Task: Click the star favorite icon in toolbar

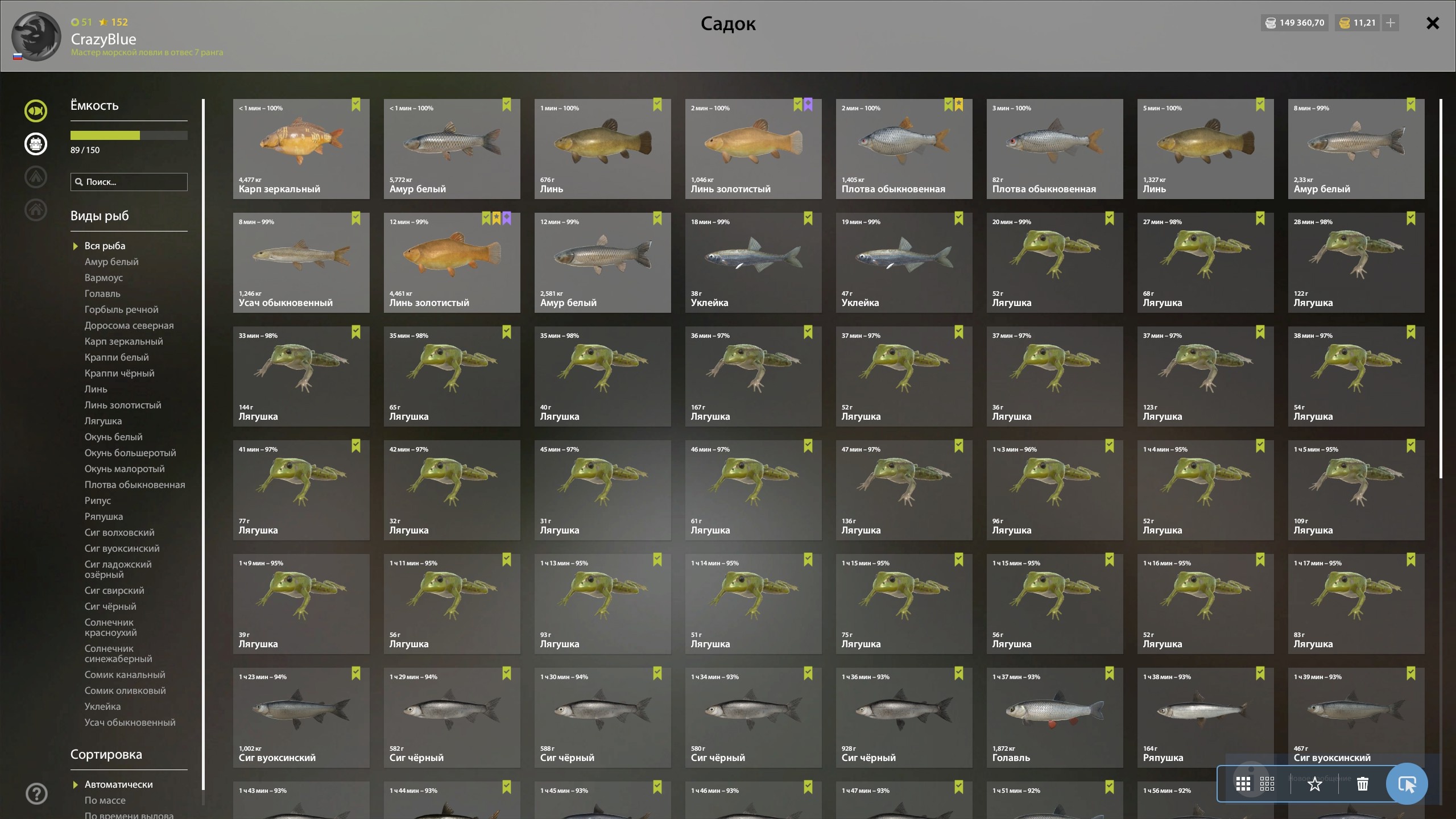Action: (x=1314, y=784)
